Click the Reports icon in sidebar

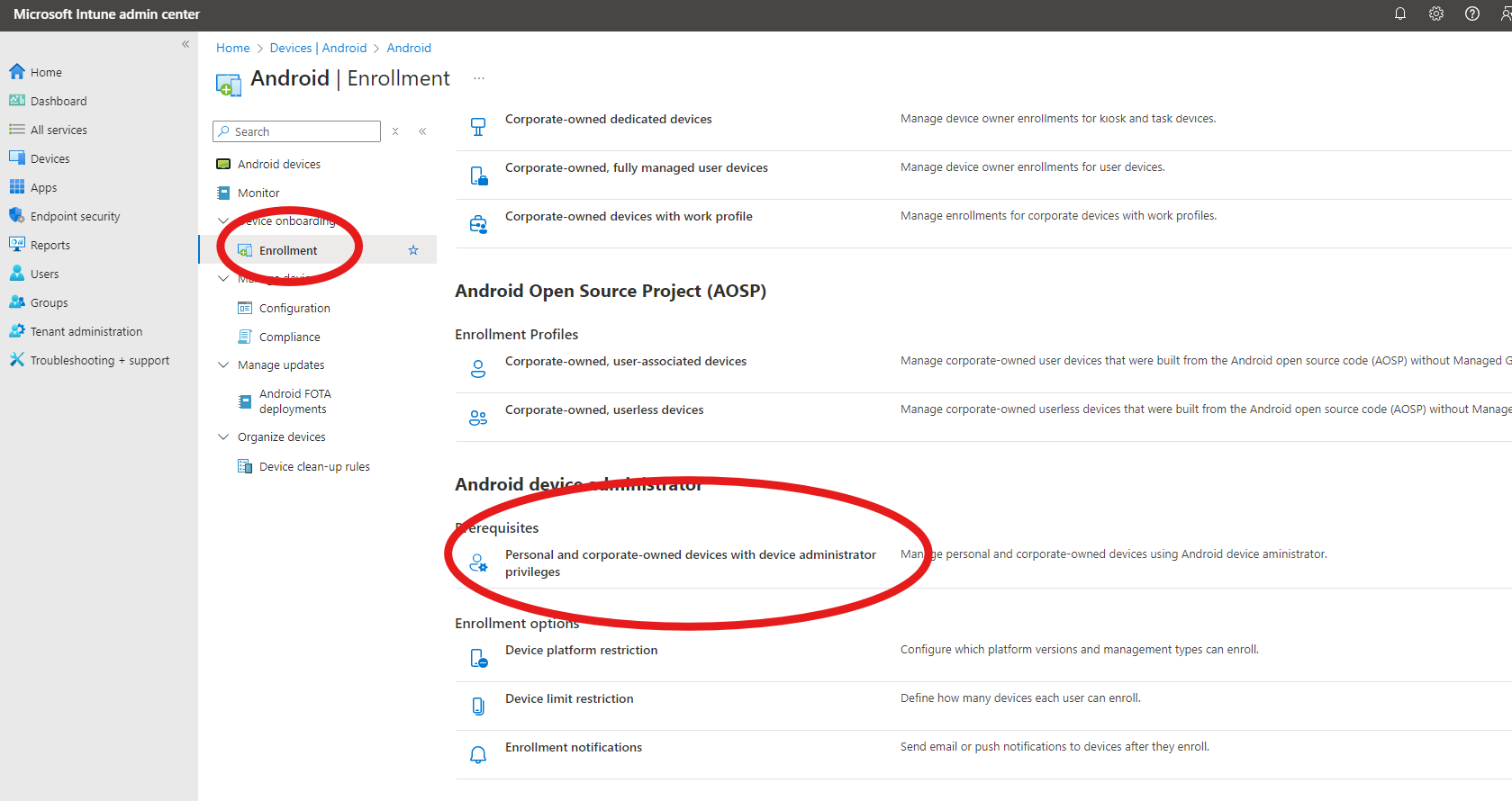click(x=17, y=245)
